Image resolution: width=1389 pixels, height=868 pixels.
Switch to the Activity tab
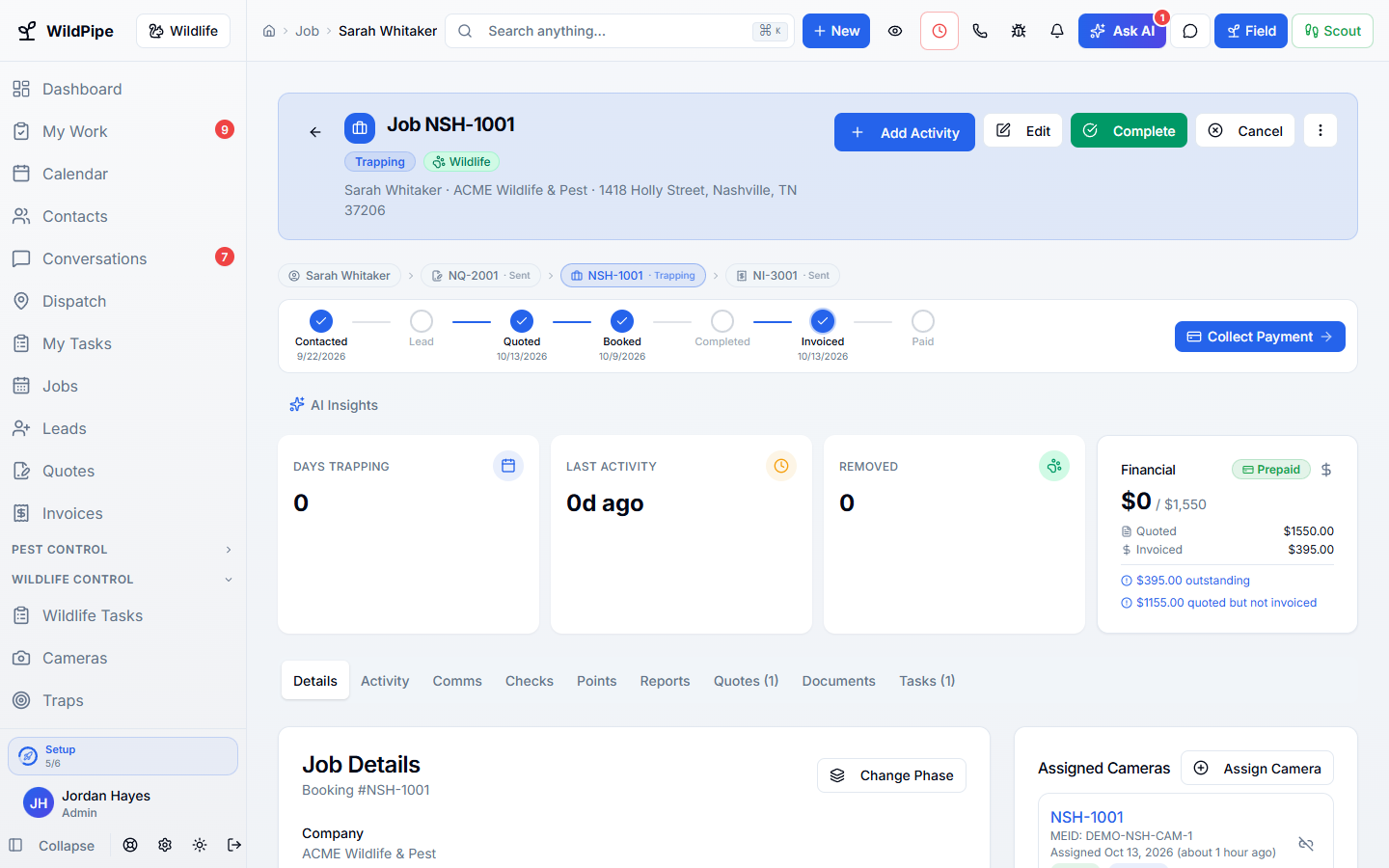(385, 681)
